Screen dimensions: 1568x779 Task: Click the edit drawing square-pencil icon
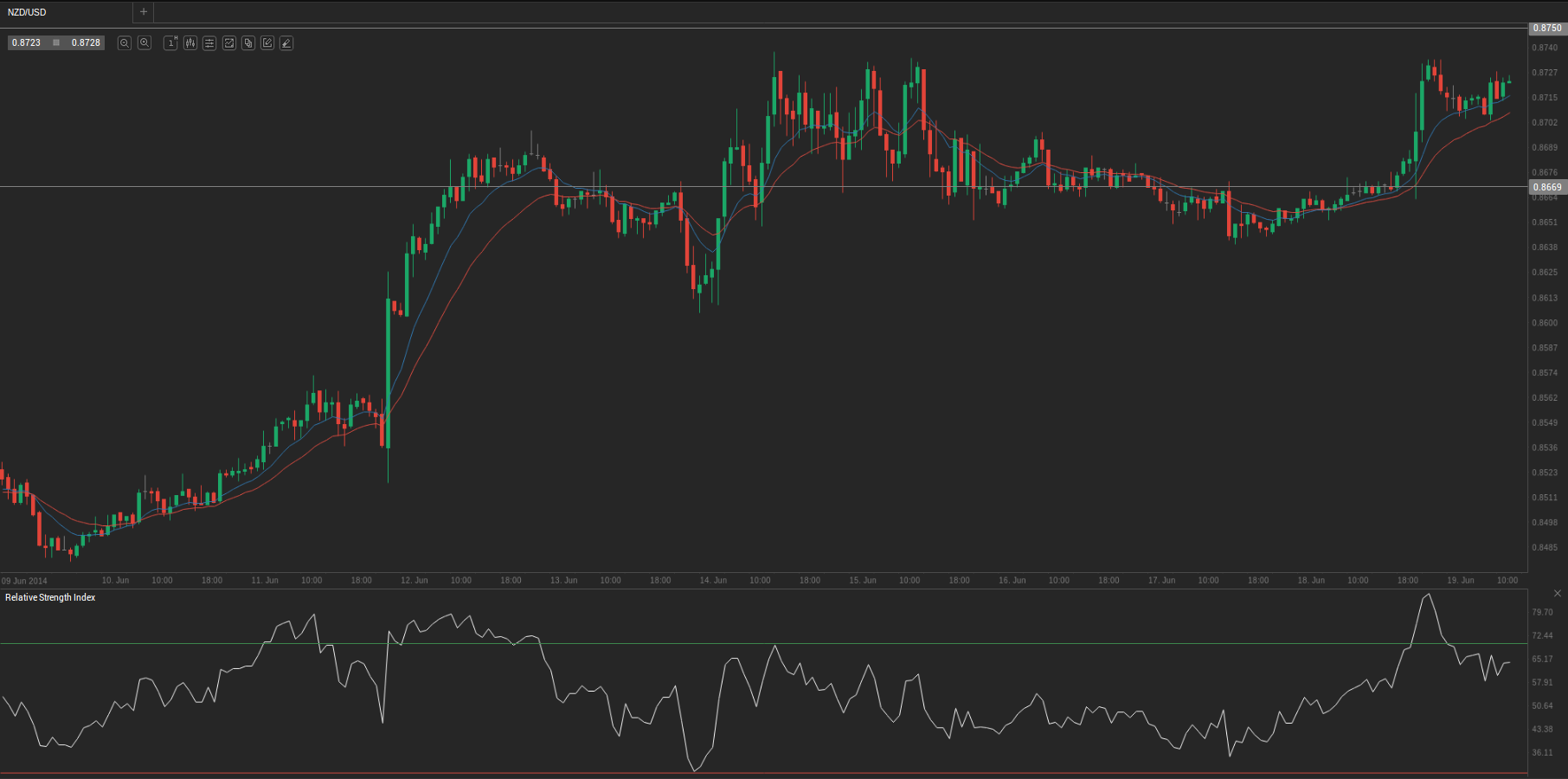267,42
